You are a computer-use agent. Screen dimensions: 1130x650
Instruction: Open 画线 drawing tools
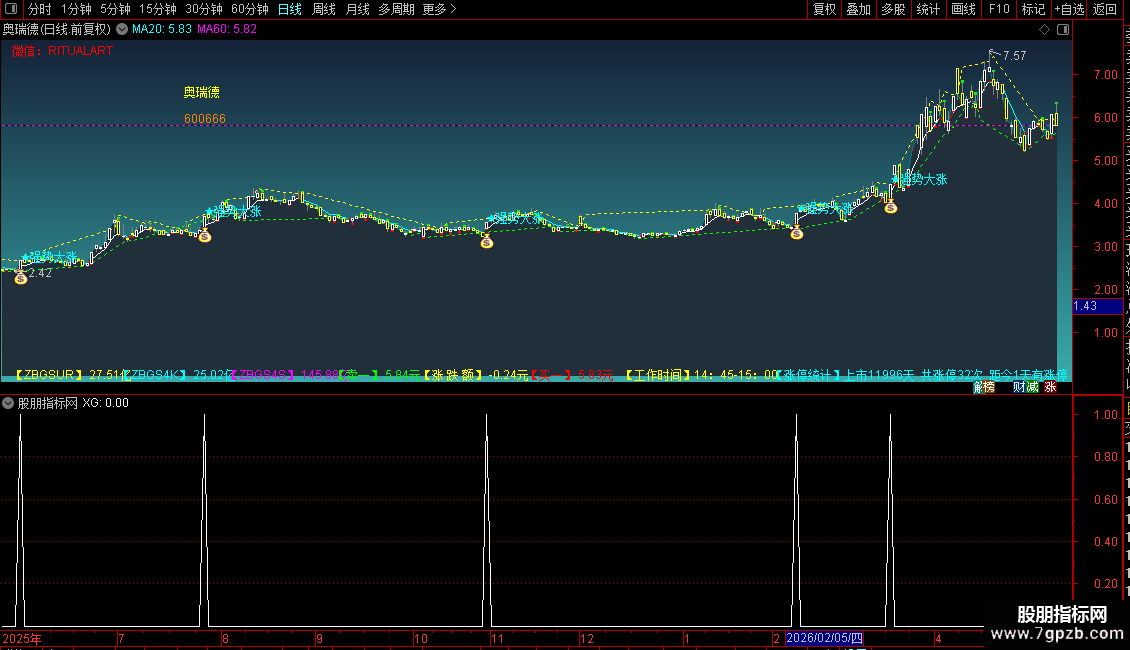pyautogui.click(x=964, y=9)
